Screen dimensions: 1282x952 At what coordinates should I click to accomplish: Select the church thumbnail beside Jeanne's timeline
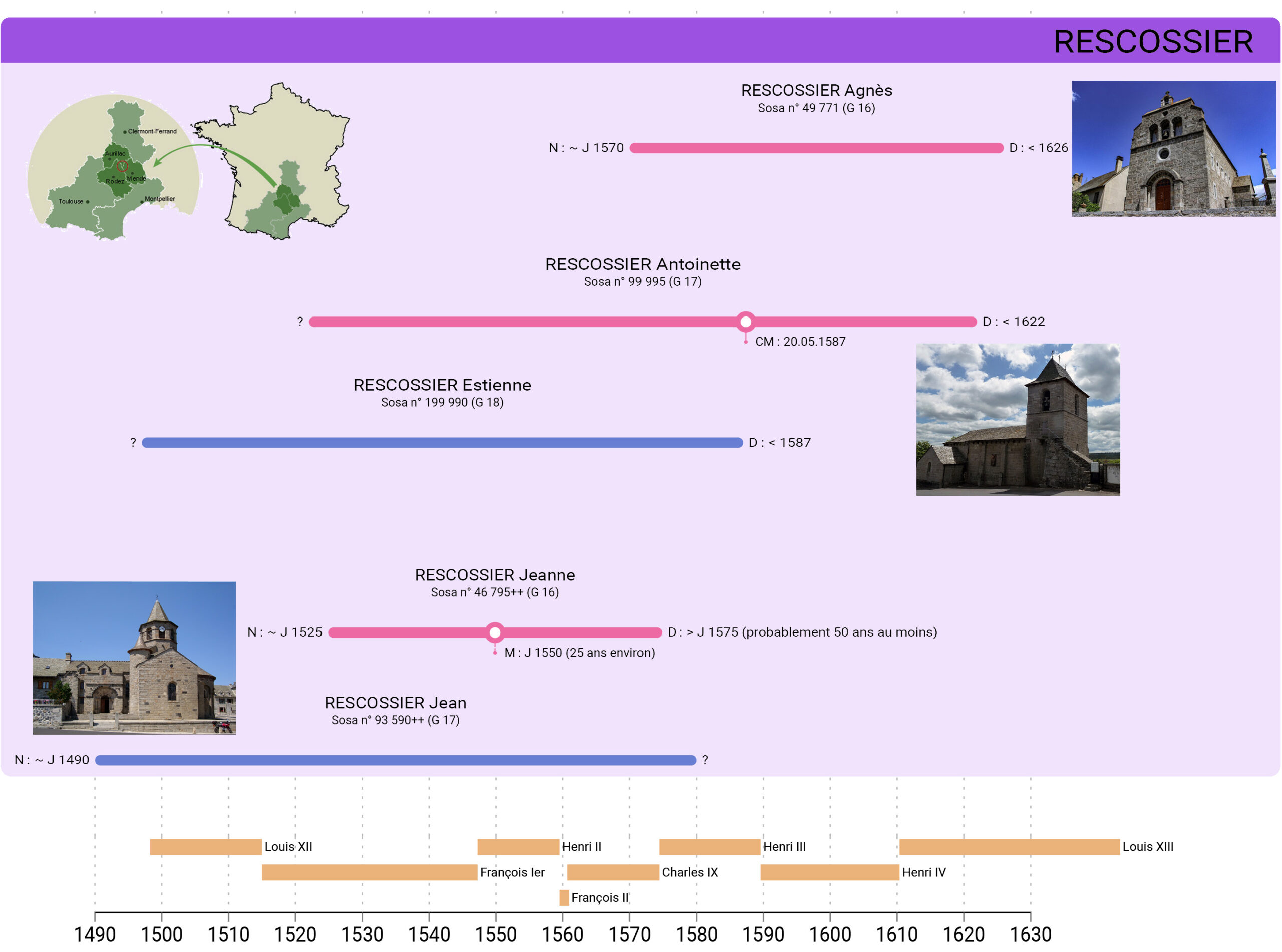point(134,658)
